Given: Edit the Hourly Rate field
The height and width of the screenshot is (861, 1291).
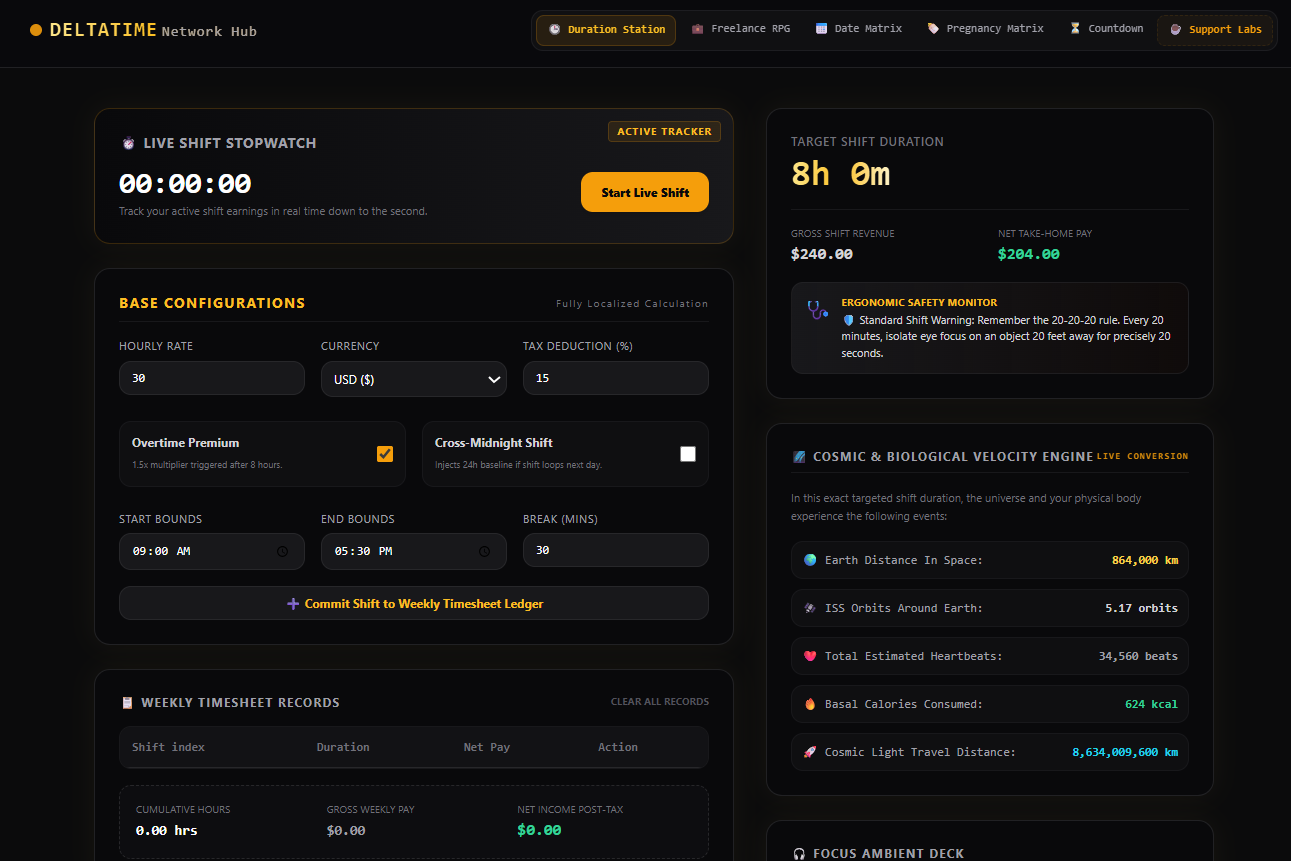Looking at the screenshot, I should 212,378.
